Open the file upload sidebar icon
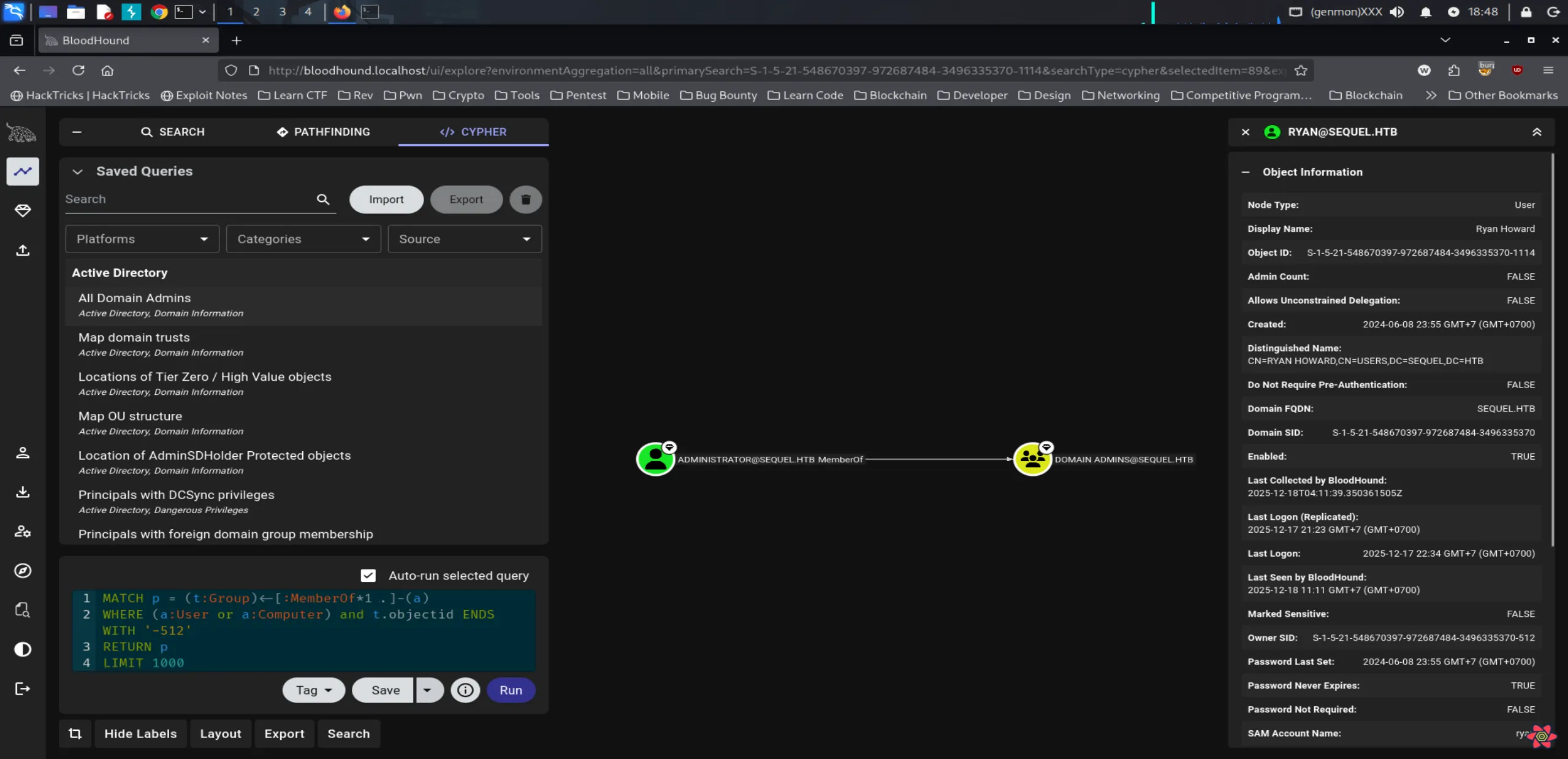1568x759 pixels. tap(23, 250)
